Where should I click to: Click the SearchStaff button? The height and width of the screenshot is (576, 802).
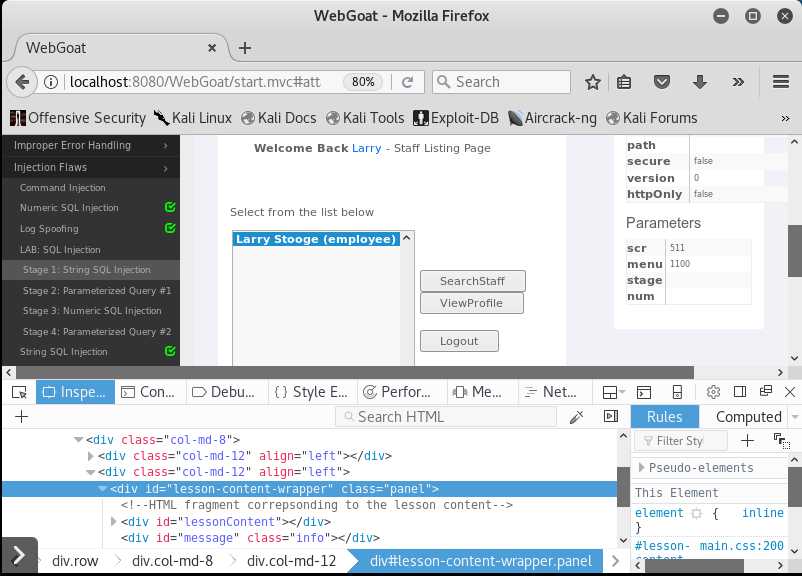click(473, 281)
